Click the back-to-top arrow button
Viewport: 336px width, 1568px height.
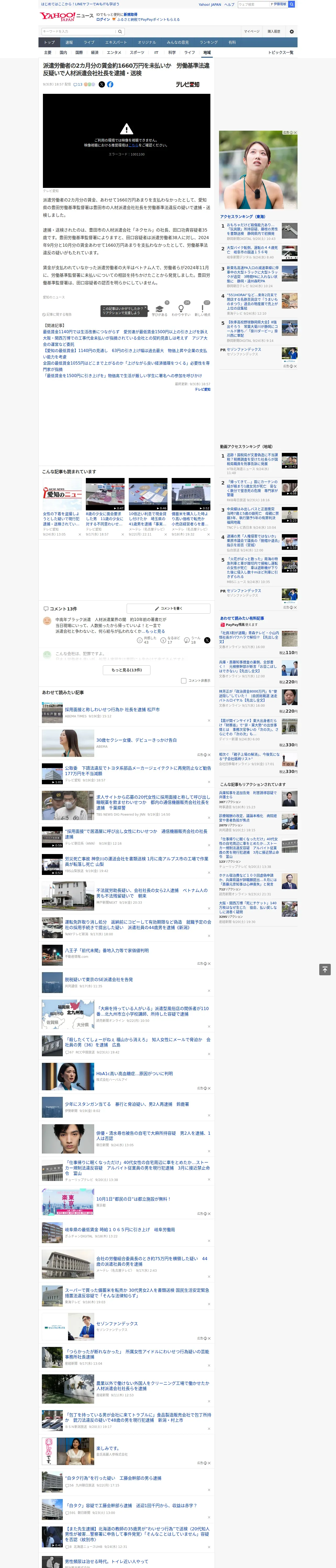pos(325,970)
